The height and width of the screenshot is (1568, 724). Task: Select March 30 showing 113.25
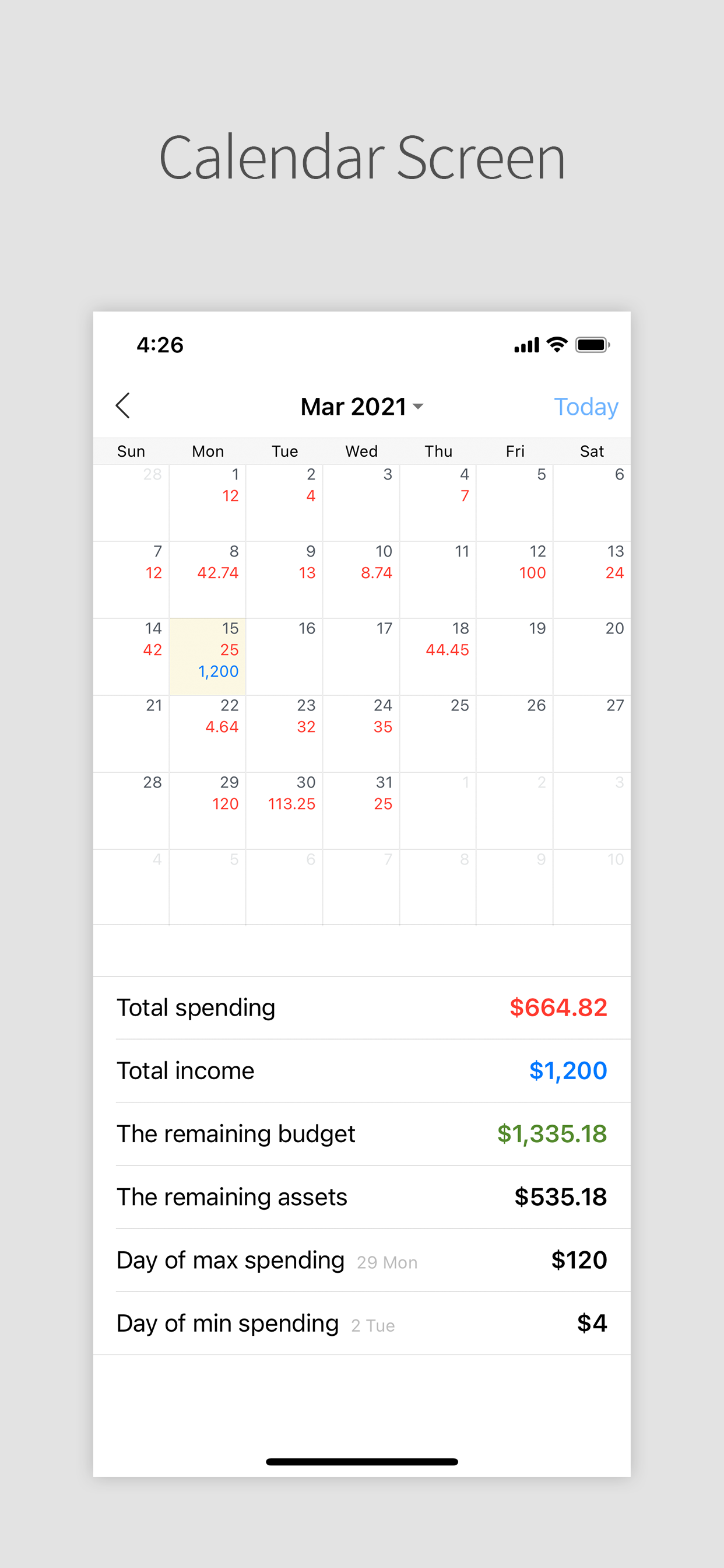click(x=284, y=811)
